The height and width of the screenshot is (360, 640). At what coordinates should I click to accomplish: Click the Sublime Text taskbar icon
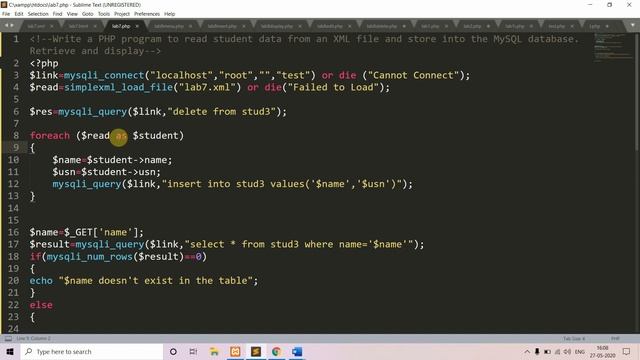[256, 352]
